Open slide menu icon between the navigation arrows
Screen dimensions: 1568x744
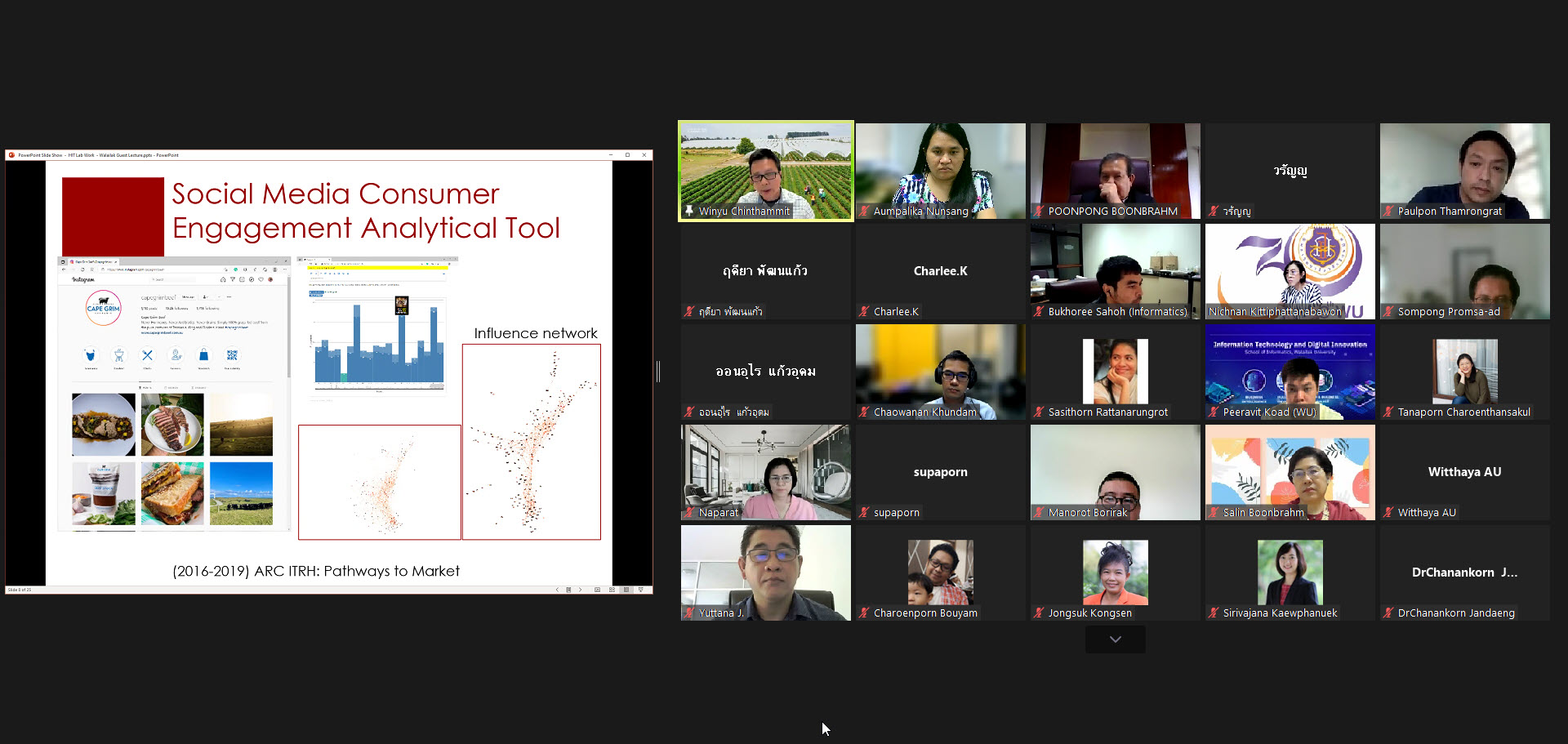[x=568, y=590]
